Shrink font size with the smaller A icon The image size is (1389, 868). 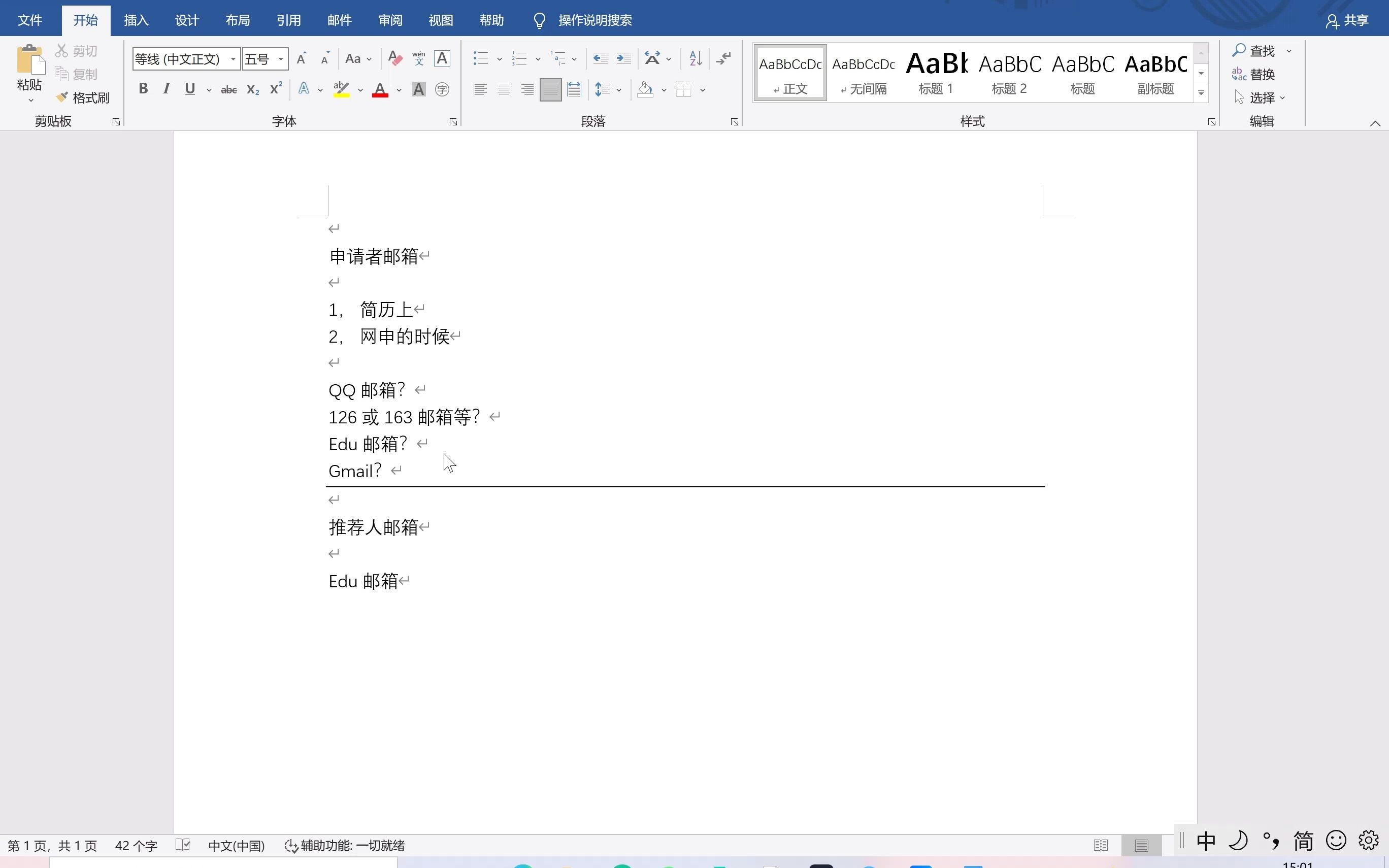325,58
